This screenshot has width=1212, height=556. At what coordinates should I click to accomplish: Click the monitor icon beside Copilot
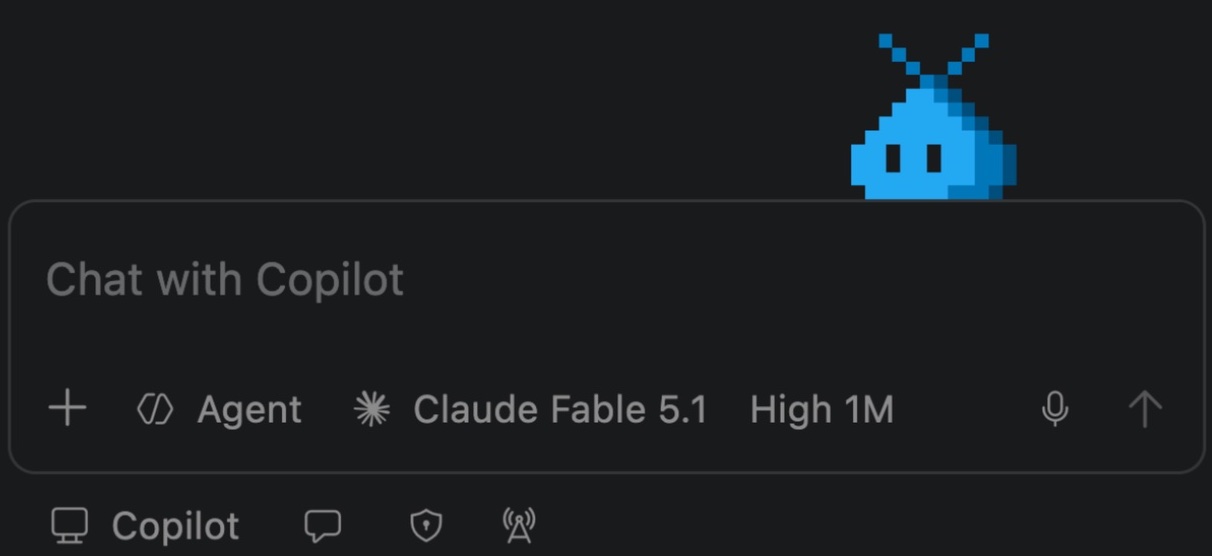70,525
